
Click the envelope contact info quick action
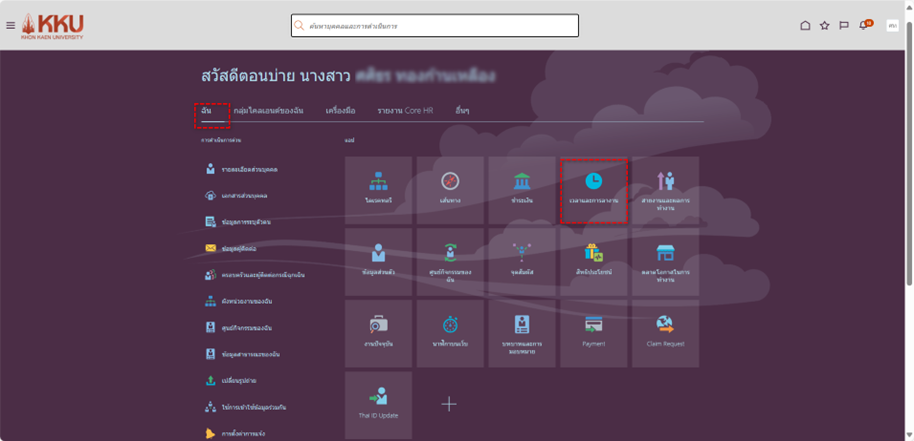[x=236, y=248]
